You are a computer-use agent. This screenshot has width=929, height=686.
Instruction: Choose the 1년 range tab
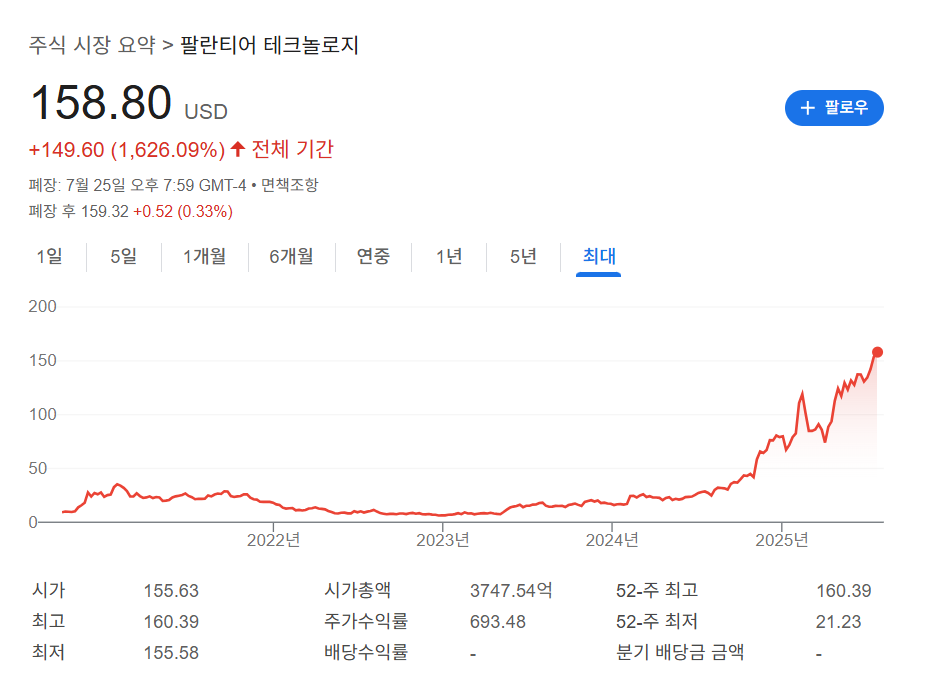(x=449, y=257)
